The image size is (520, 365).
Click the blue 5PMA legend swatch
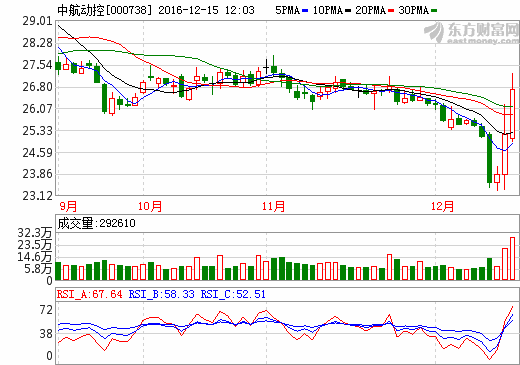click(305, 11)
